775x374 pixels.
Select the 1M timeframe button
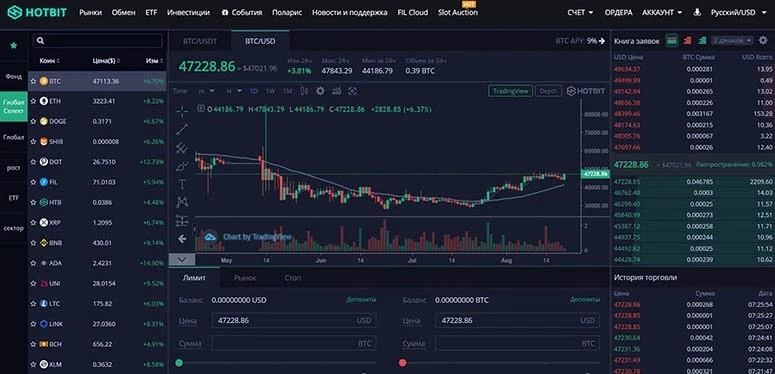pos(287,91)
